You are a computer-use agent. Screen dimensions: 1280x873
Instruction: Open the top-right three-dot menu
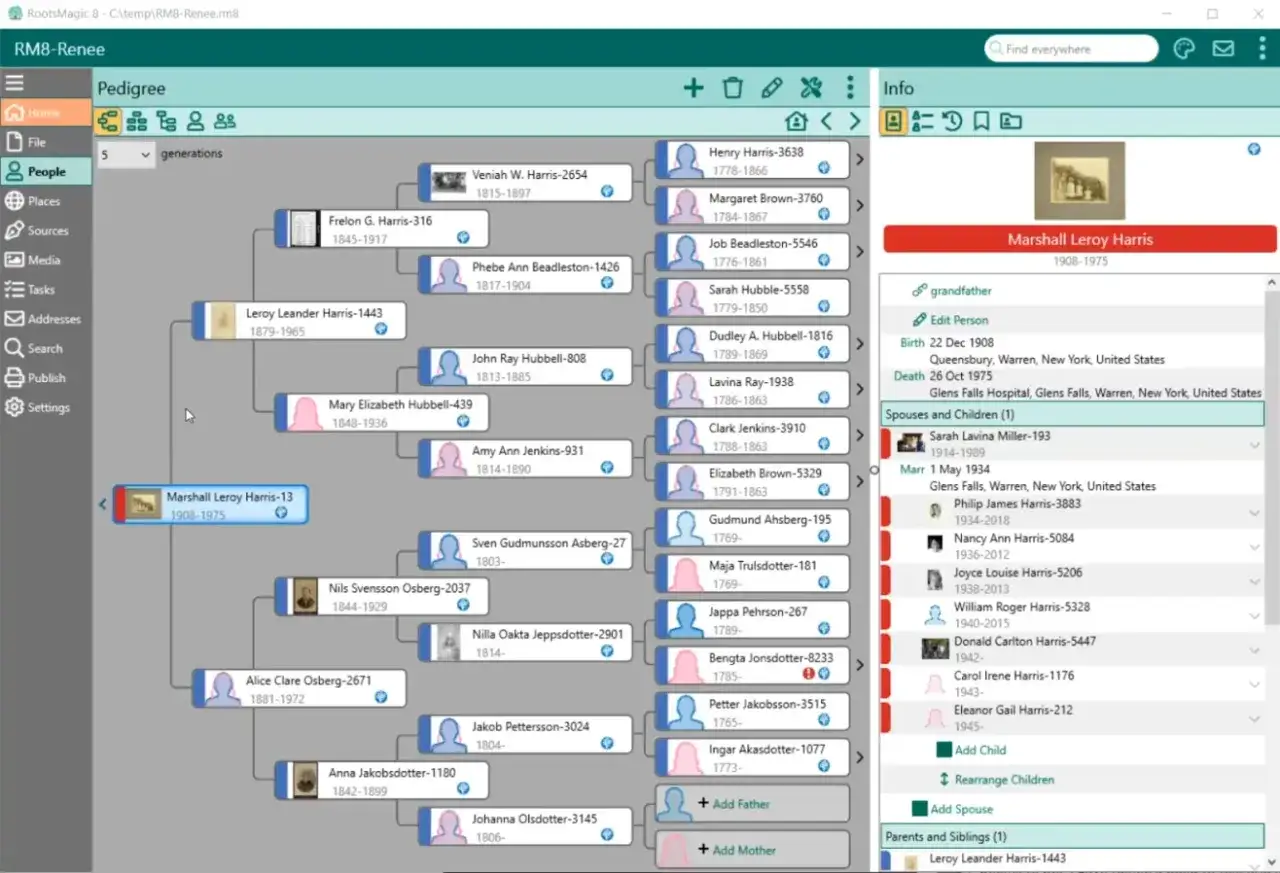[x=1263, y=49]
